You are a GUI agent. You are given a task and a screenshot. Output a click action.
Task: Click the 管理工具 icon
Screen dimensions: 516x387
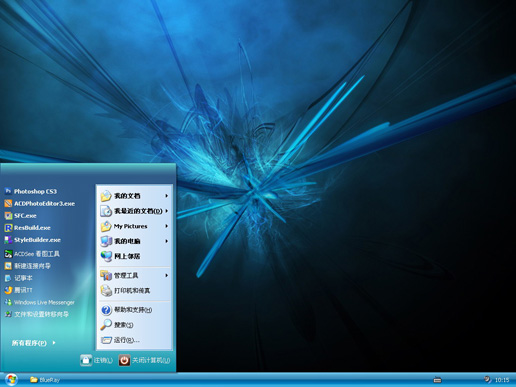[106, 275]
